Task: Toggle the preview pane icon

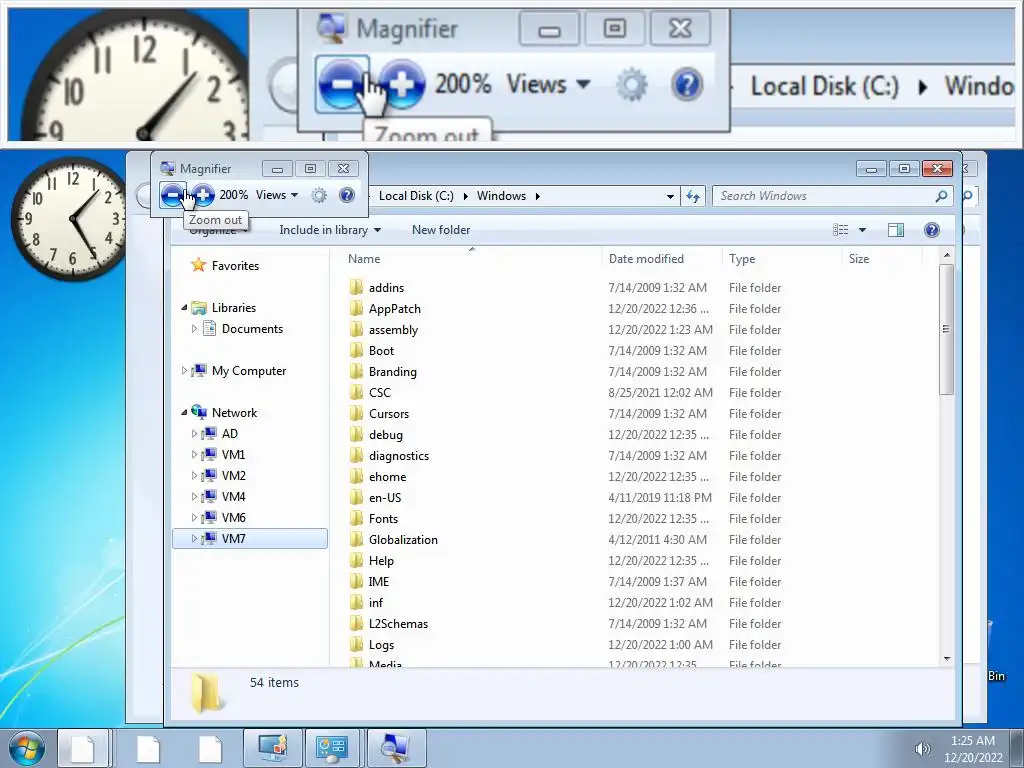Action: (x=896, y=230)
